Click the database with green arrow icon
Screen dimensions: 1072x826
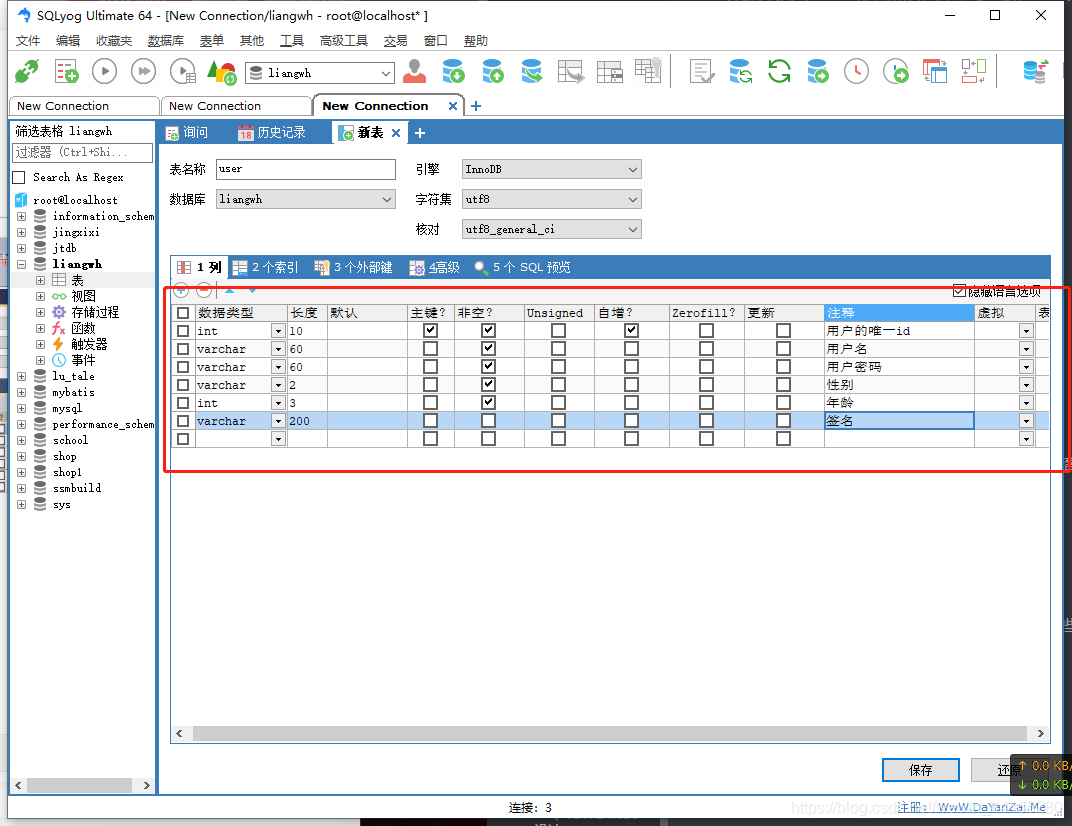[818, 71]
